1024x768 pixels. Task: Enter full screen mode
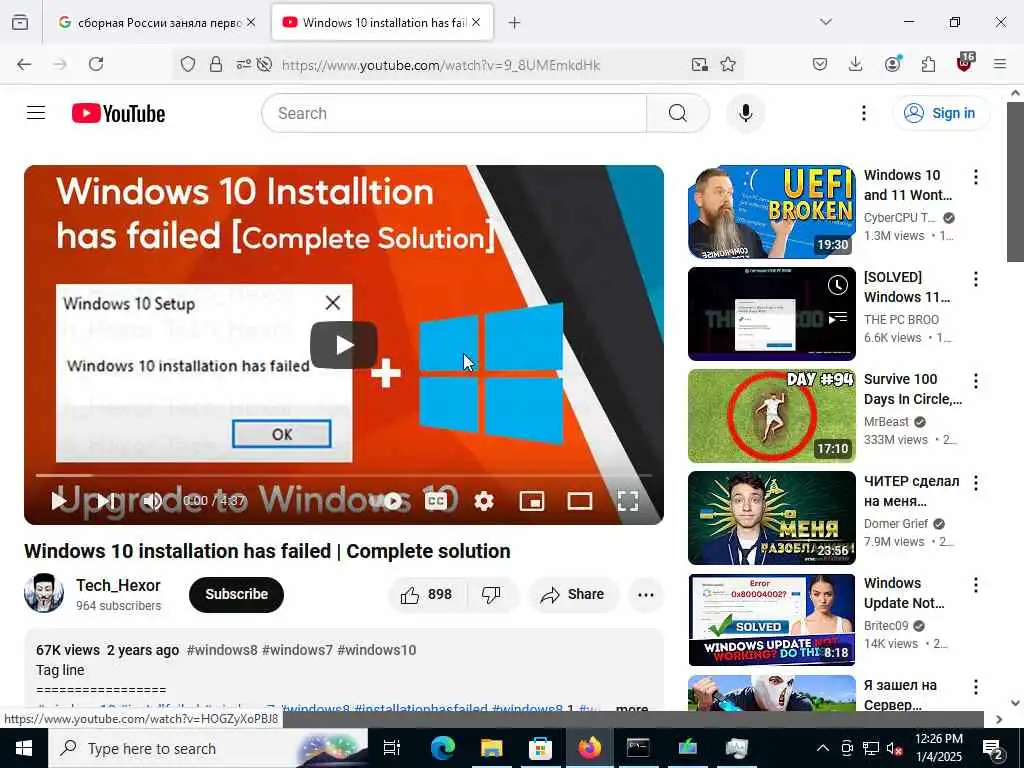pyautogui.click(x=628, y=501)
